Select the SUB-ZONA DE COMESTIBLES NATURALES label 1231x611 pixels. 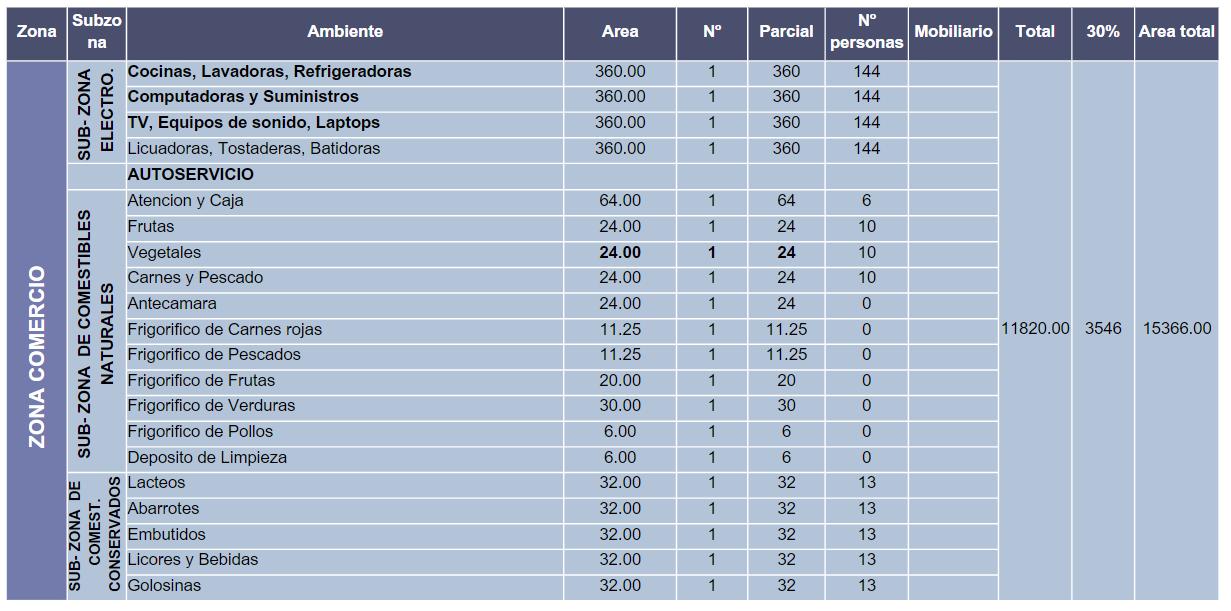click(x=96, y=331)
